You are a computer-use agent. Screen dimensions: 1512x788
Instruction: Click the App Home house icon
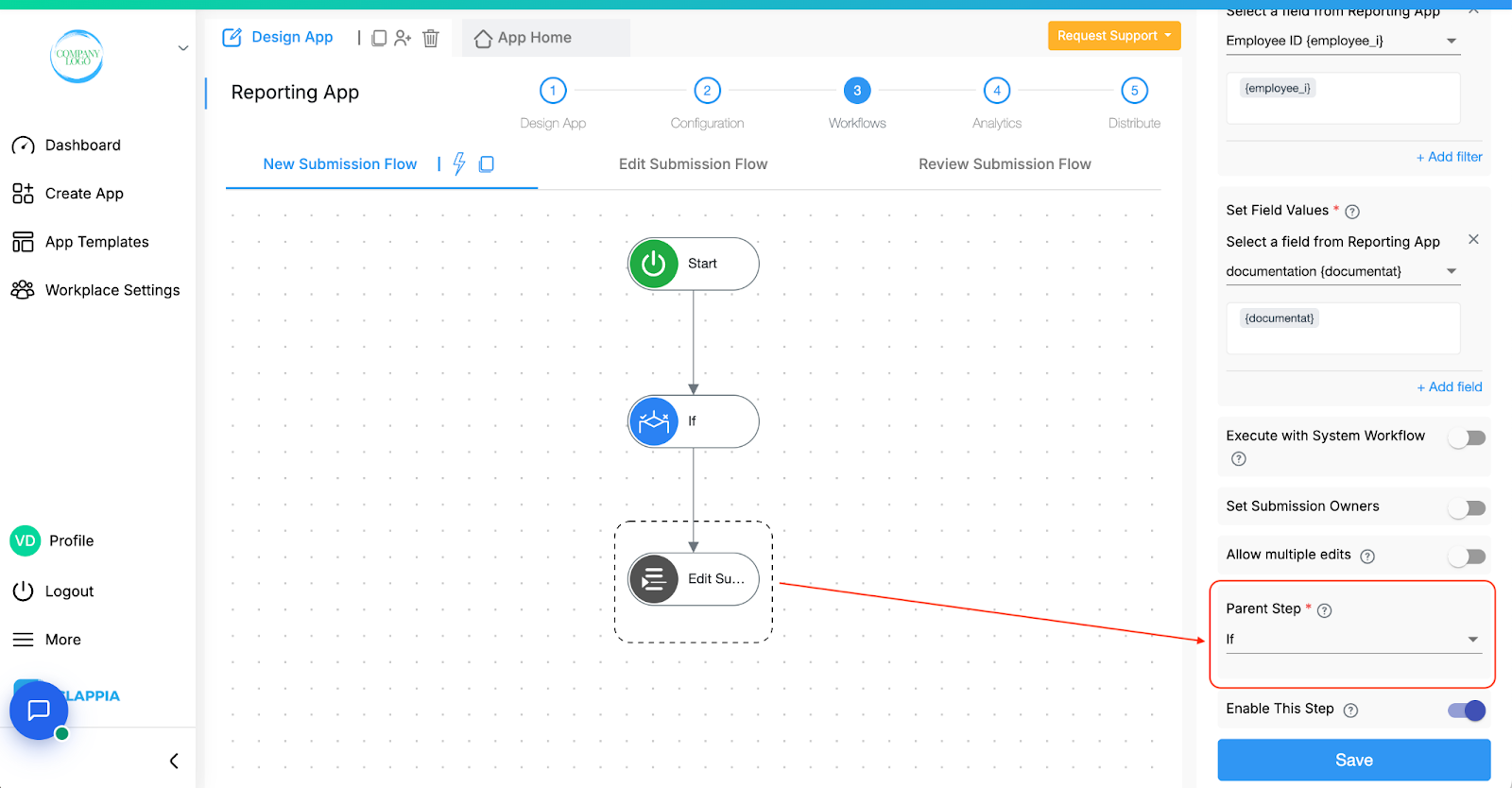(x=483, y=39)
